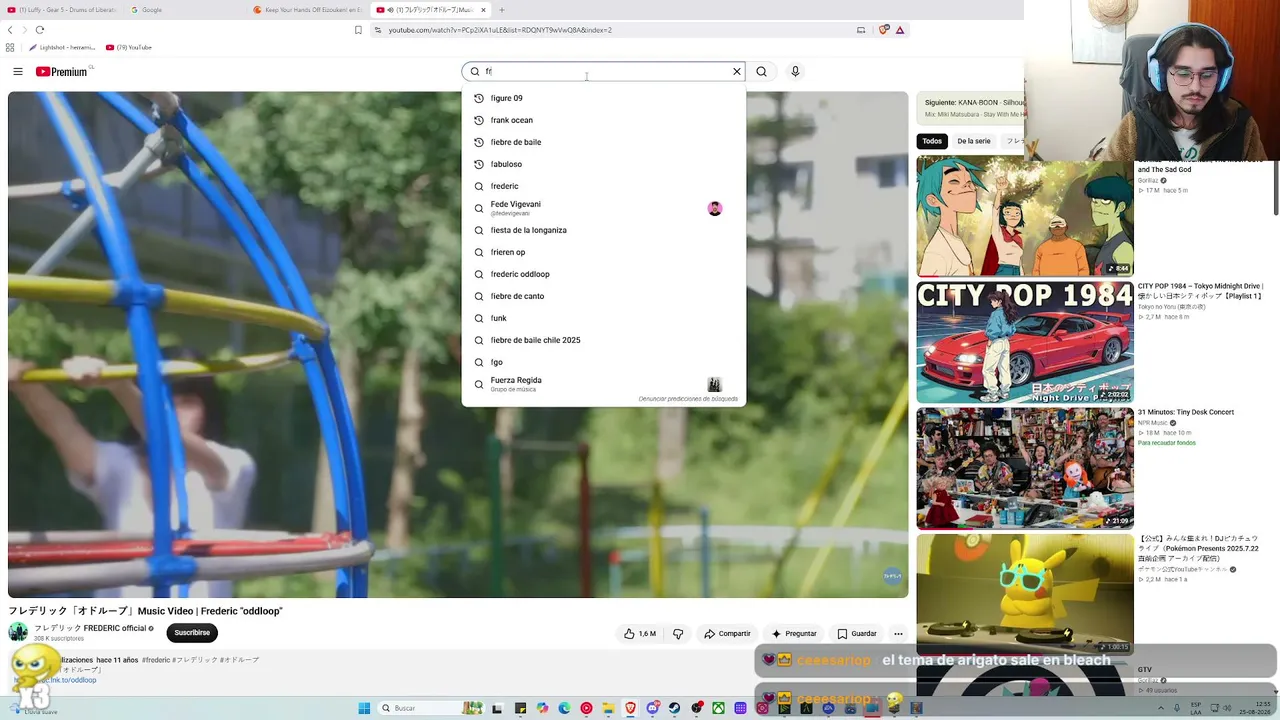This screenshot has height=720, width=1280.
Task: Pick the "frank ocean" history suggestion
Action: [x=604, y=120]
